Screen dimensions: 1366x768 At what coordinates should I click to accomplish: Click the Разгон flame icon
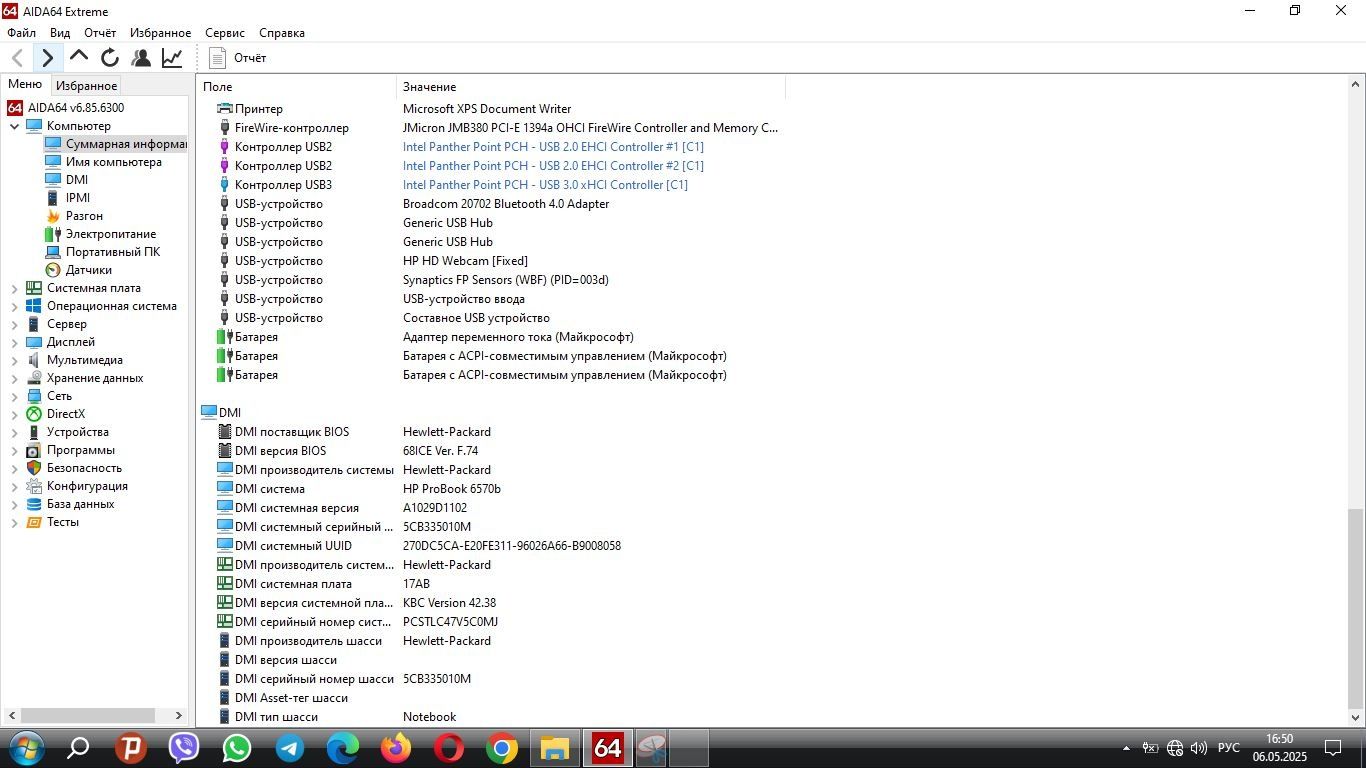(x=53, y=216)
